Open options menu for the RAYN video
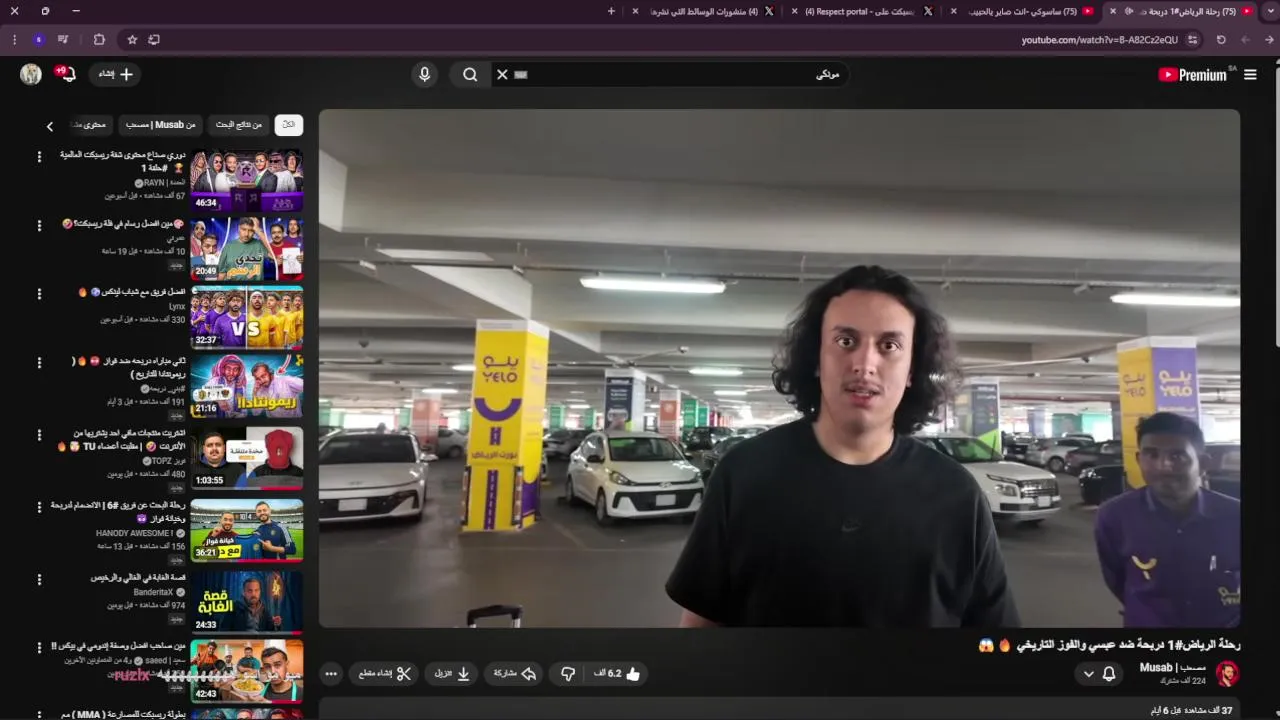Screen dimensions: 1280x720 click(39, 157)
